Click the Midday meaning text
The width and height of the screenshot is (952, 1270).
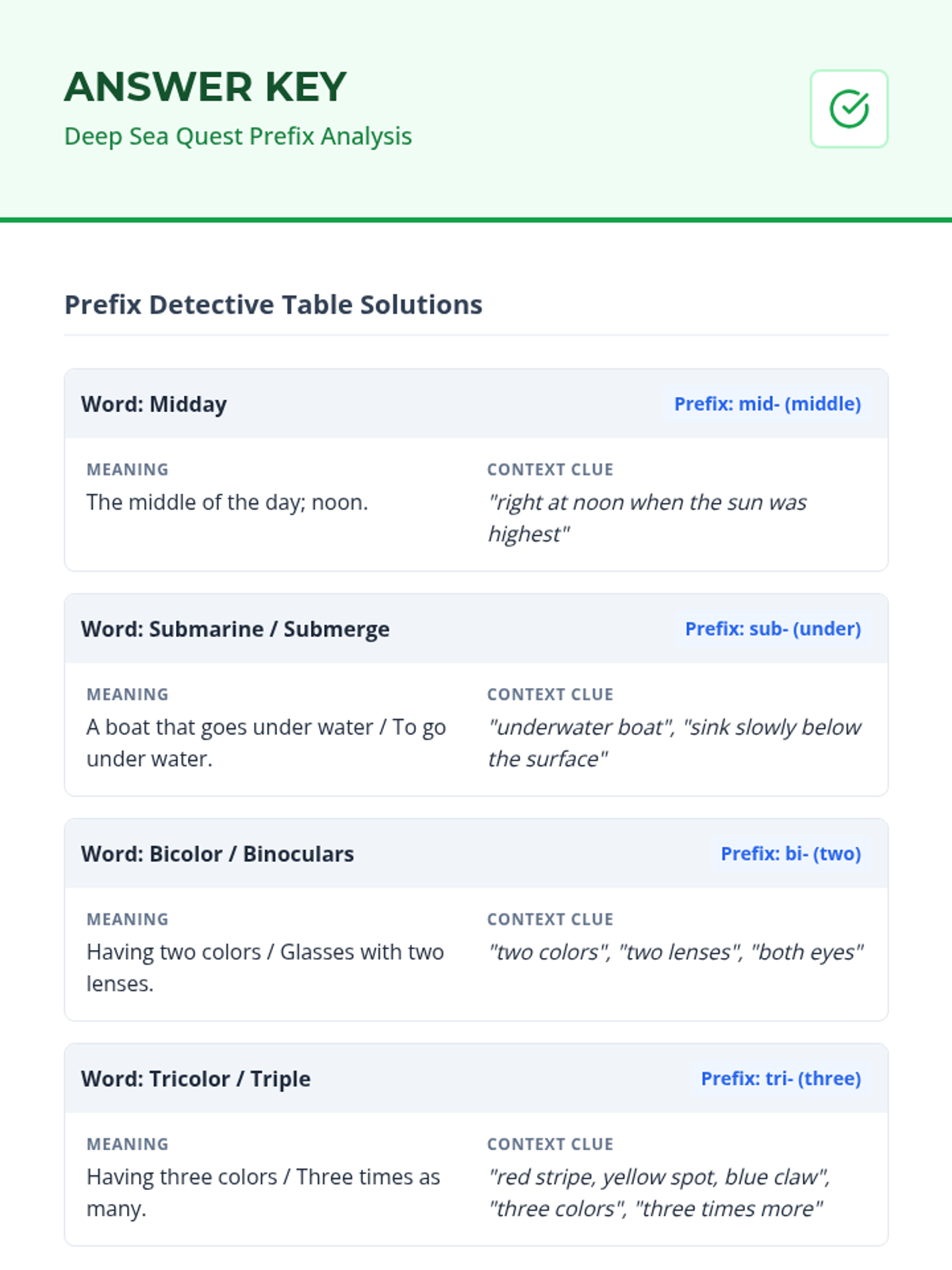coord(227,502)
